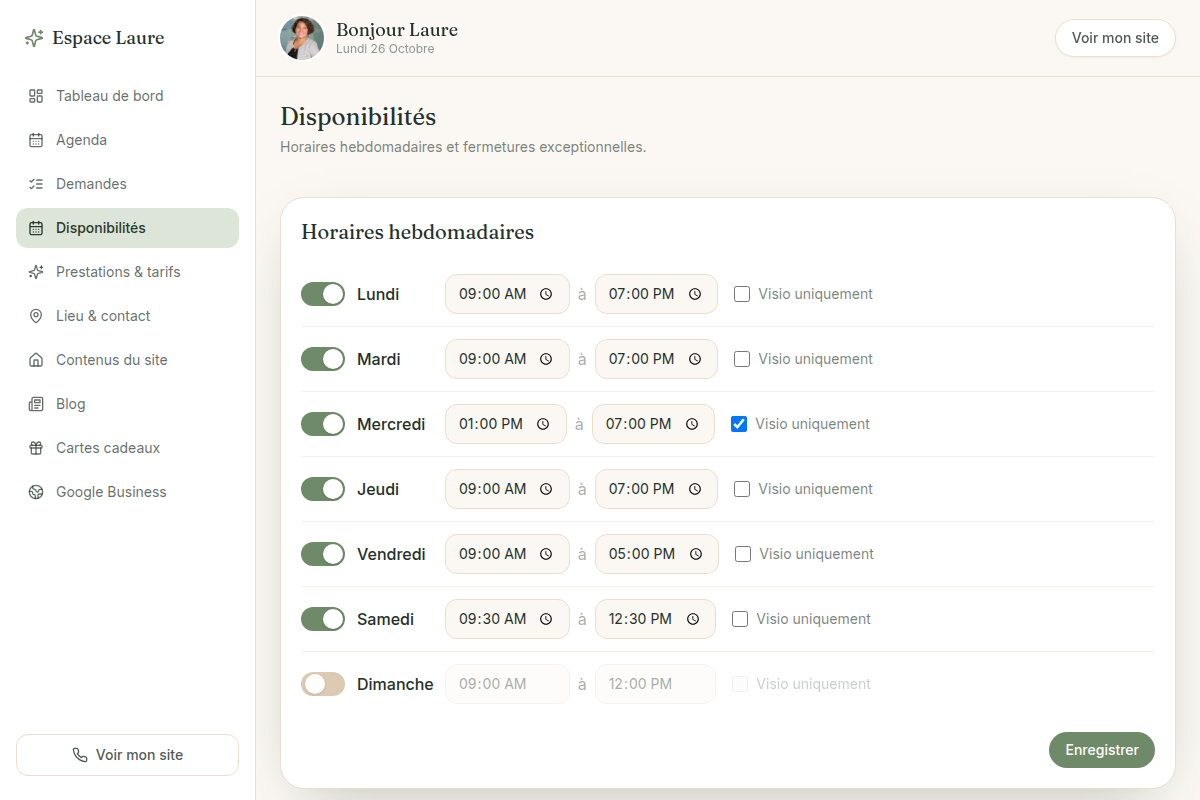This screenshot has width=1200, height=800.
Task: Click the Lieu & contact pin icon
Action: point(36,316)
